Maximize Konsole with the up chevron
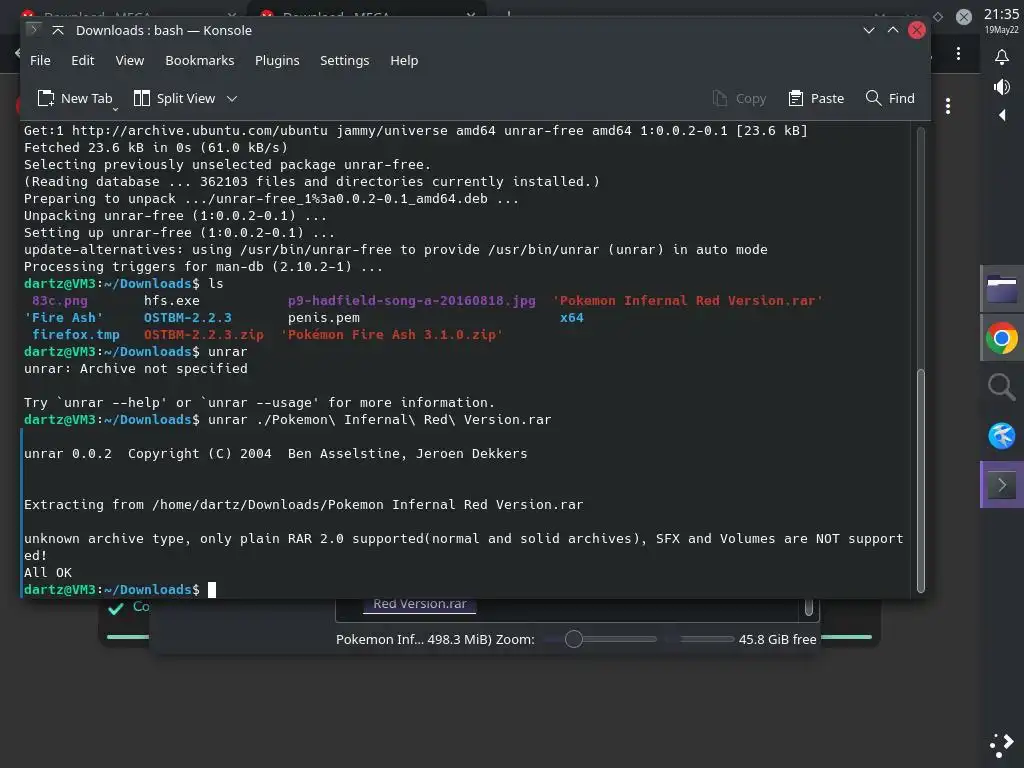This screenshot has width=1024, height=768. pos(893,30)
